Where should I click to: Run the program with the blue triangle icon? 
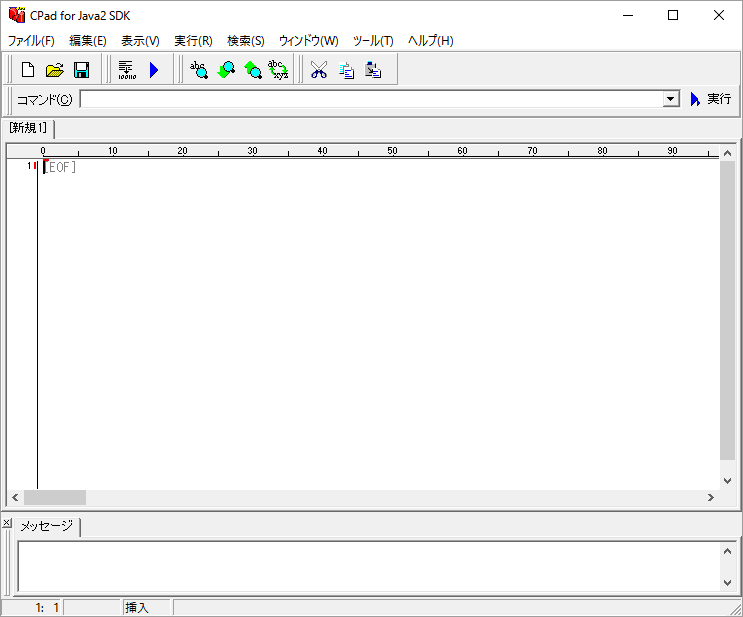click(154, 70)
